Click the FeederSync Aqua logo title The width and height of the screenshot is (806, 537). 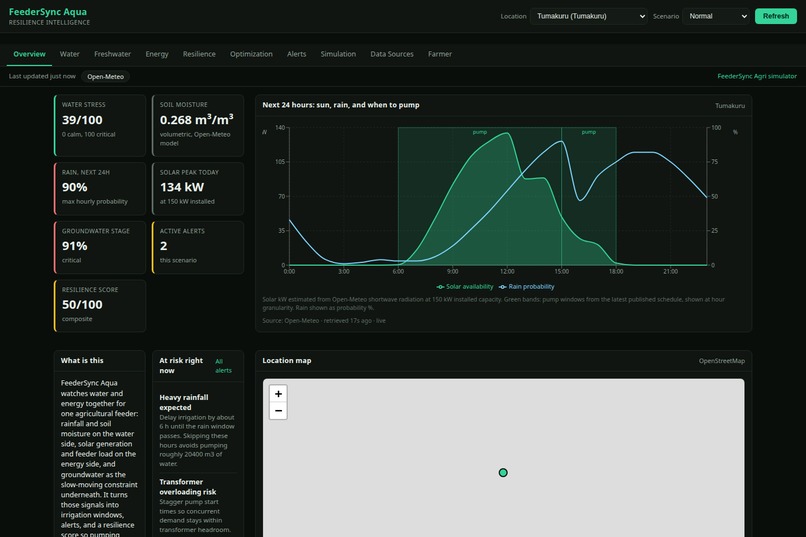tap(48, 12)
